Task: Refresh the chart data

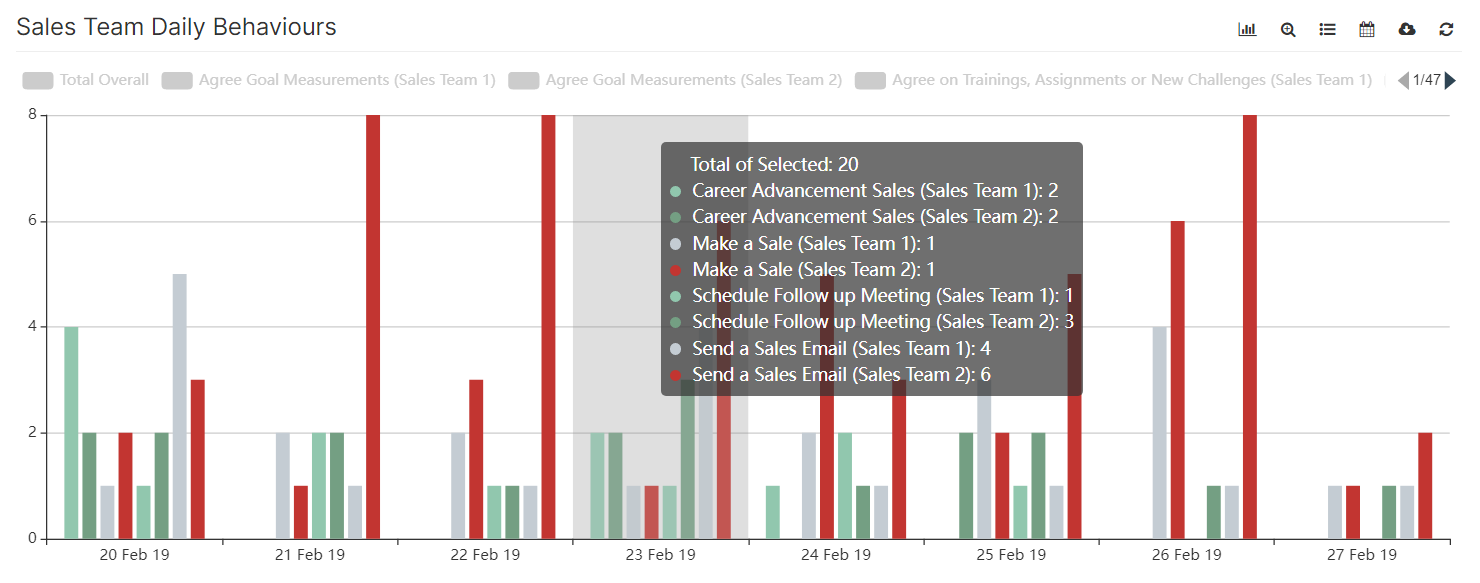Action: 1446,29
